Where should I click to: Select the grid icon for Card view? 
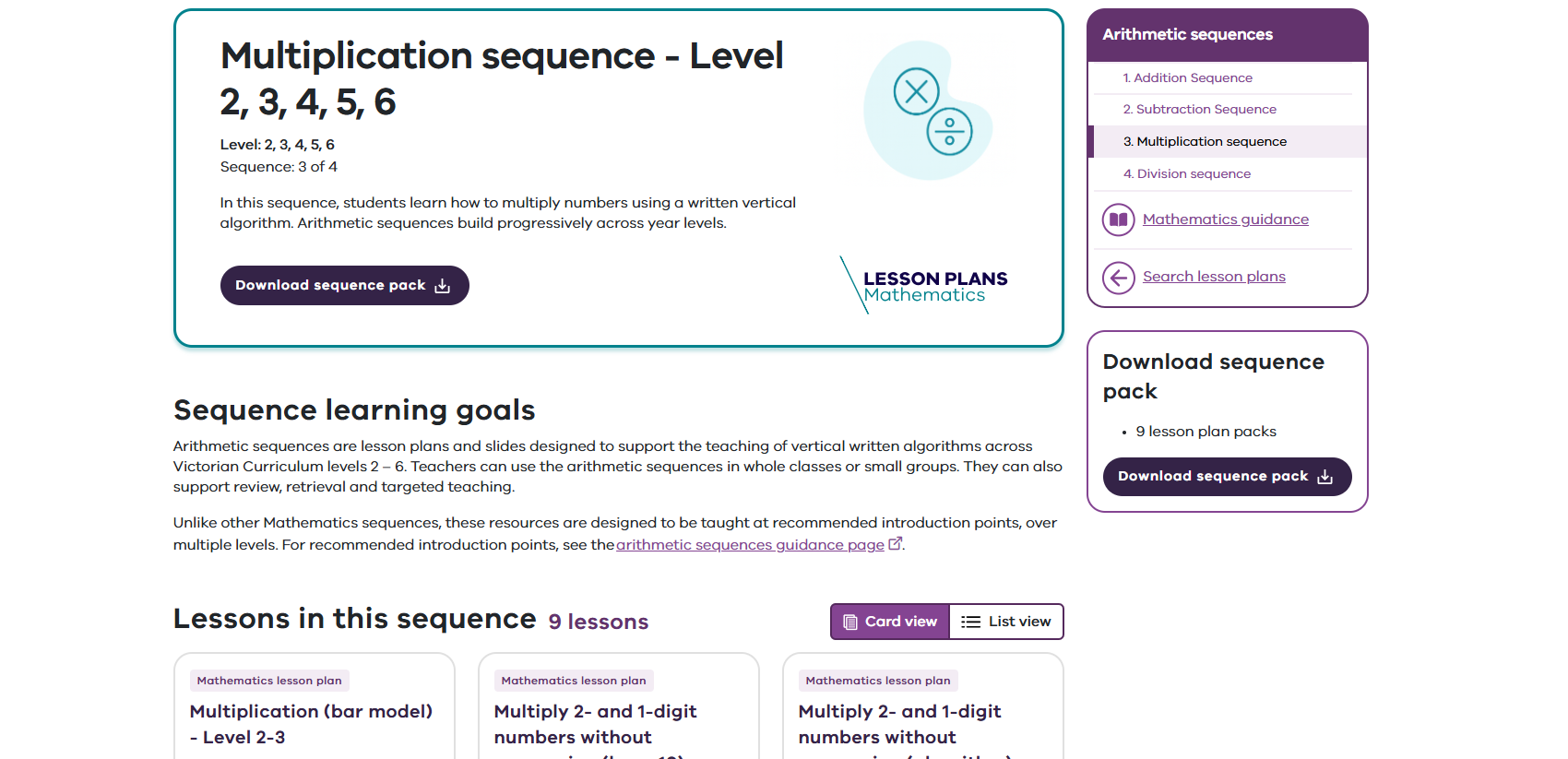coord(849,622)
